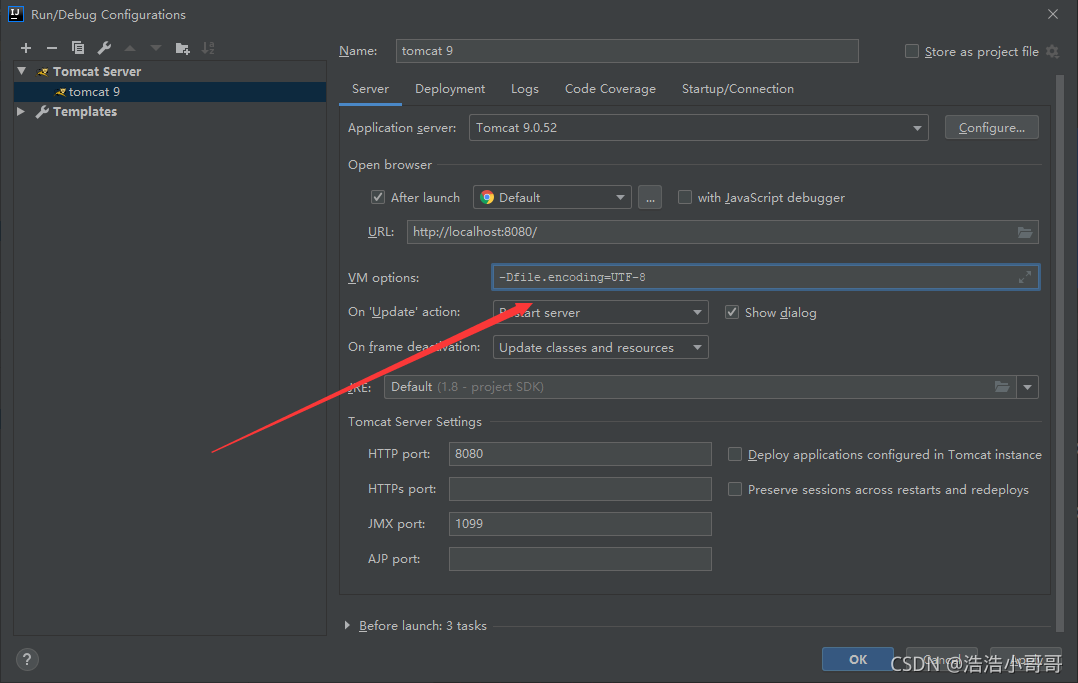
Task: Click the IntelliJ IDEA logo in title bar
Action: click(15, 14)
